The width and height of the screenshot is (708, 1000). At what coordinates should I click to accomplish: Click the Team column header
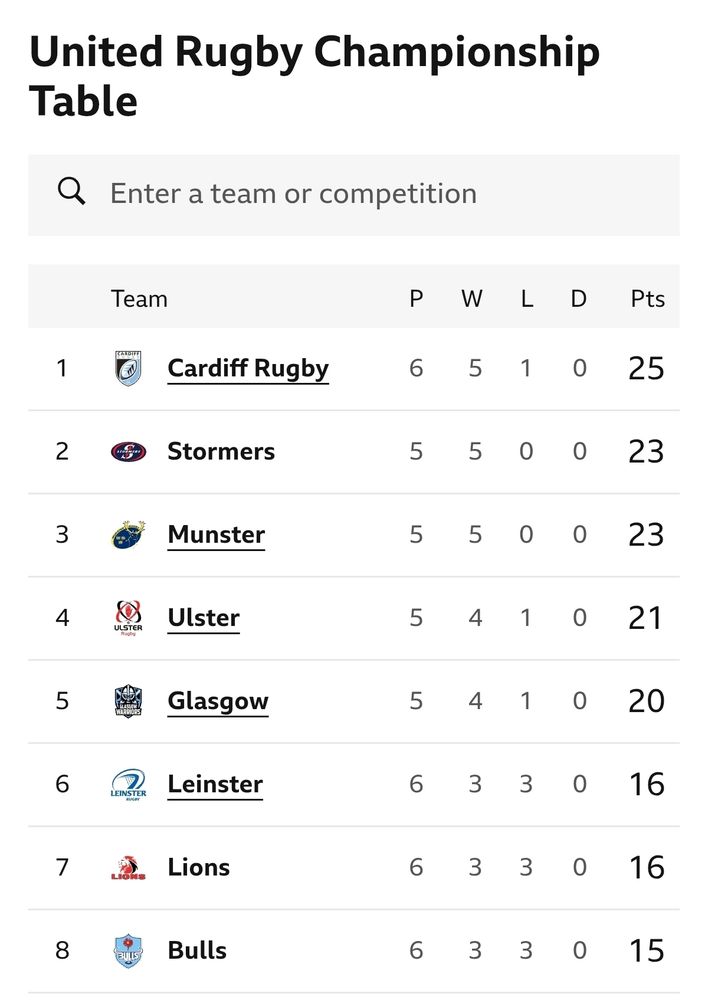(139, 298)
